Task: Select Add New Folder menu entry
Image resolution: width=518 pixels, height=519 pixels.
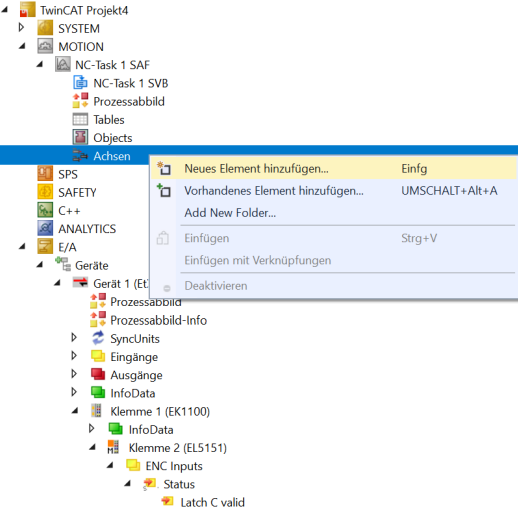Action: tap(333, 212)
